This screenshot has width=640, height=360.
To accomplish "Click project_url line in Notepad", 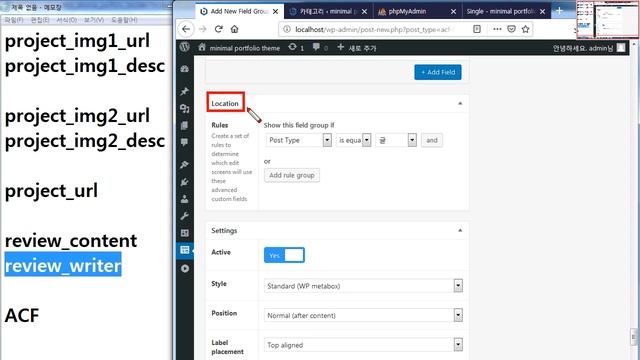I will click(51, 191).
